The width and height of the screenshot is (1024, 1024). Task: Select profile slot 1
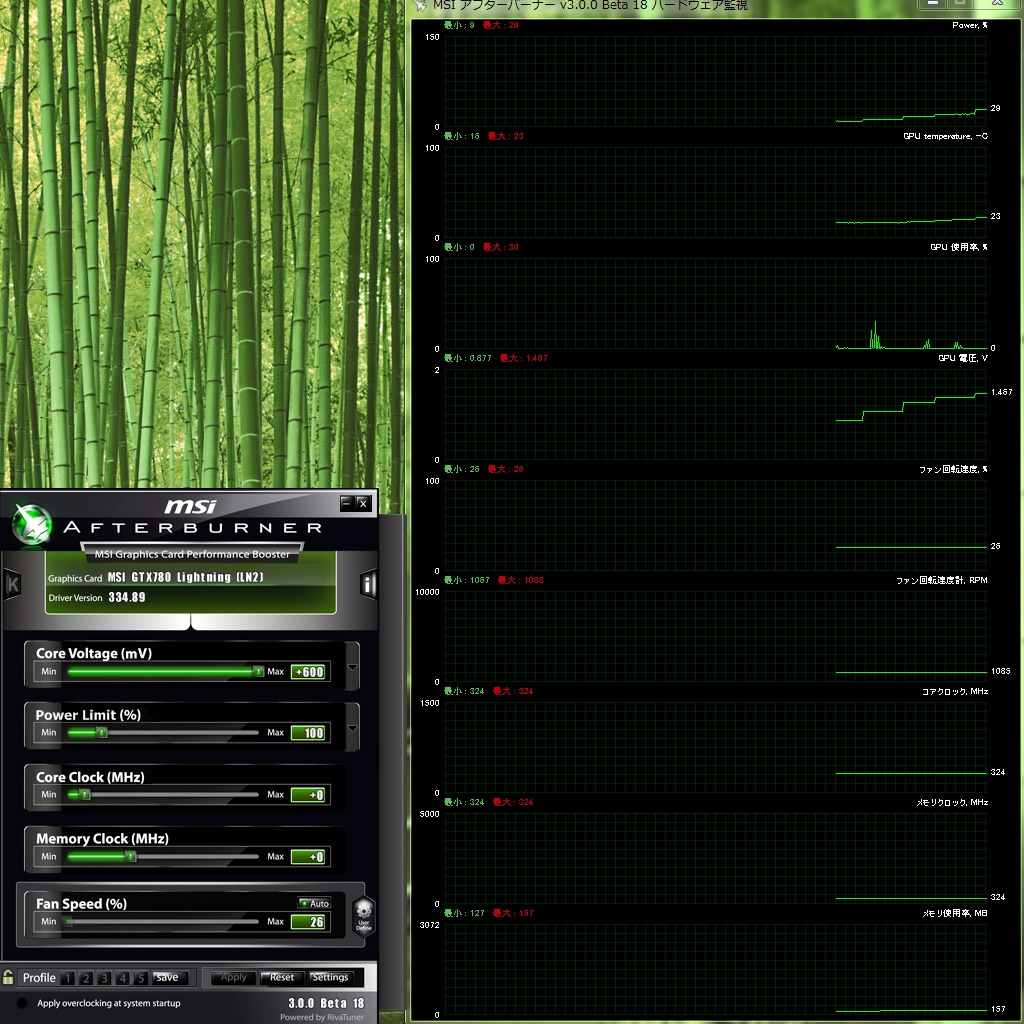[x=68, y=978]
